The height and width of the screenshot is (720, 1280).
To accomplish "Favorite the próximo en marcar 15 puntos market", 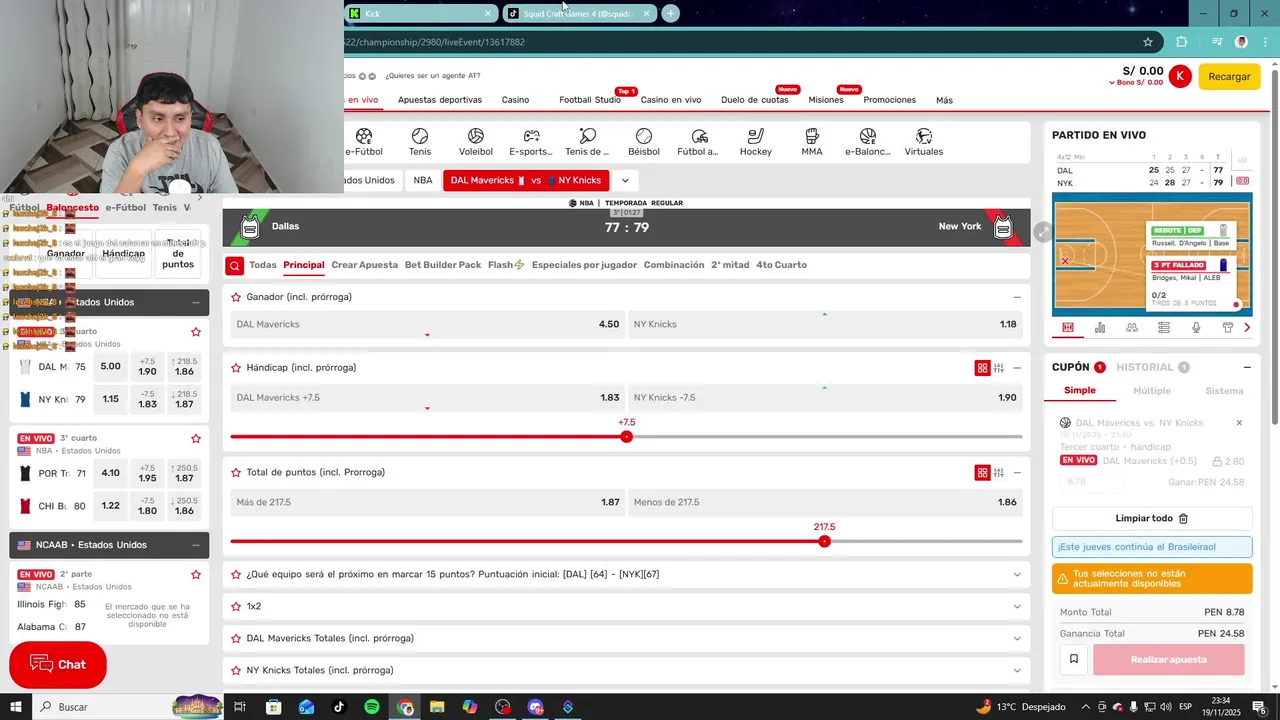I will 236,574.
